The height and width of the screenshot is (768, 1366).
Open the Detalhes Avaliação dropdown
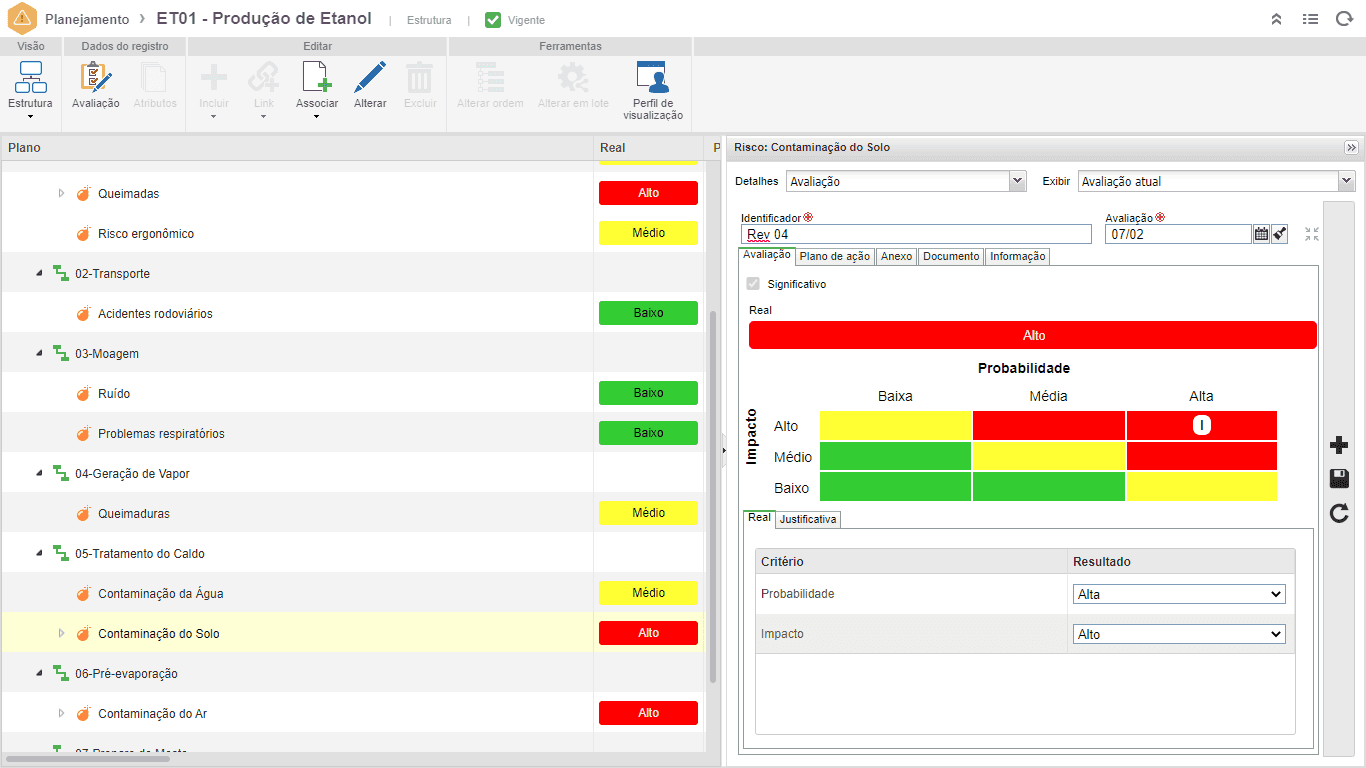906,182
